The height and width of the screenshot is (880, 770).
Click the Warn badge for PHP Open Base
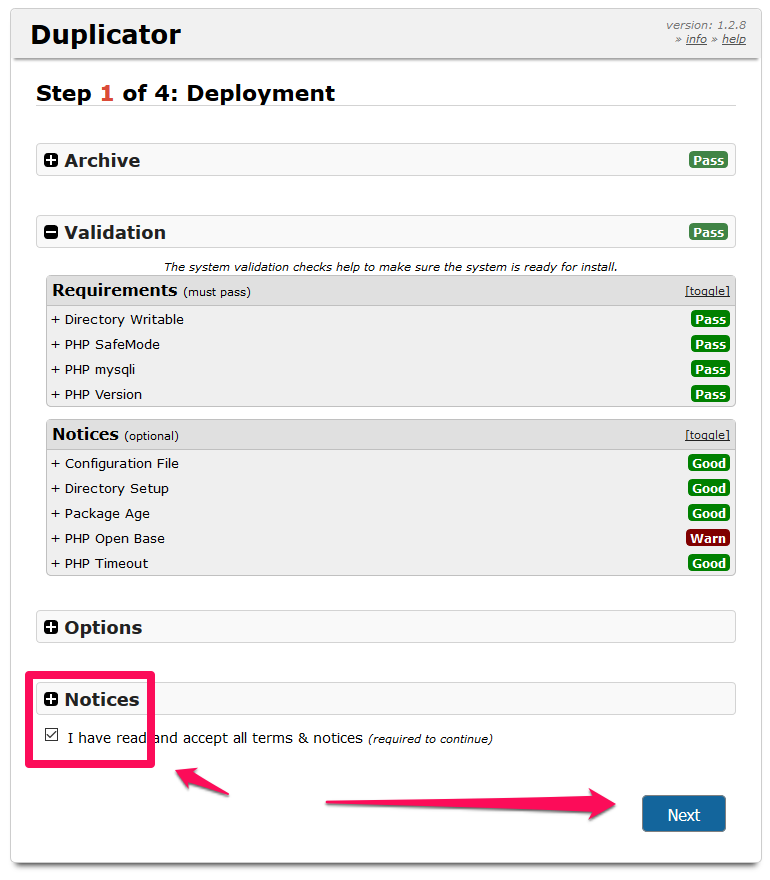click(708, 538)
